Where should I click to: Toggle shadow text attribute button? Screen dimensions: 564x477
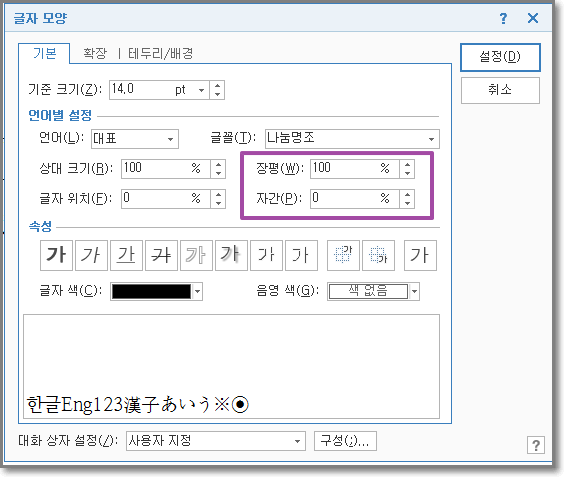coord(231,255)
